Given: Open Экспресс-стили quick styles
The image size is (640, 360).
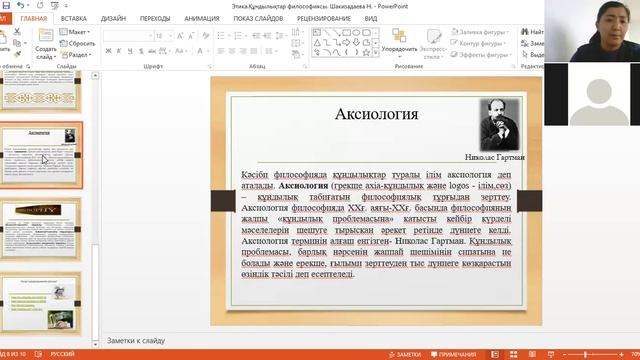Looking at the screenshot, I should (433, 43).
